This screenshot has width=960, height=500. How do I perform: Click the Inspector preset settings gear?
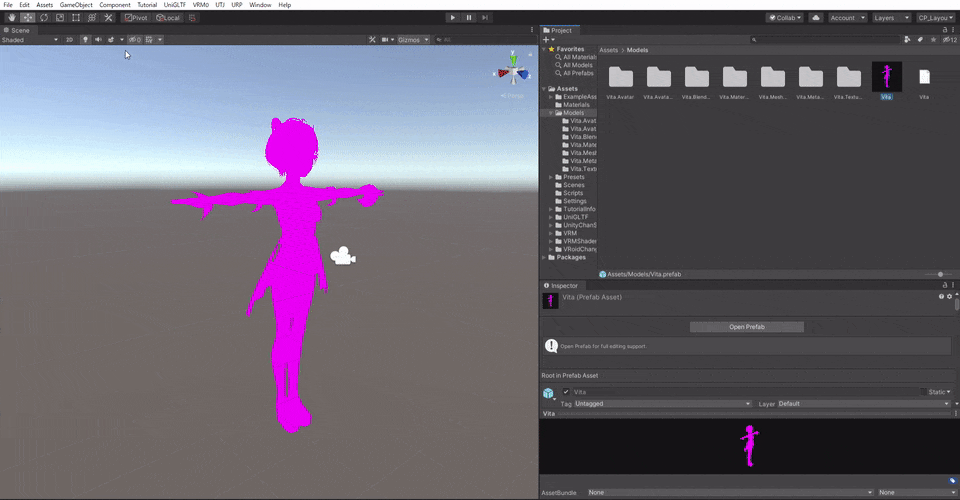[x=950, y=297]
